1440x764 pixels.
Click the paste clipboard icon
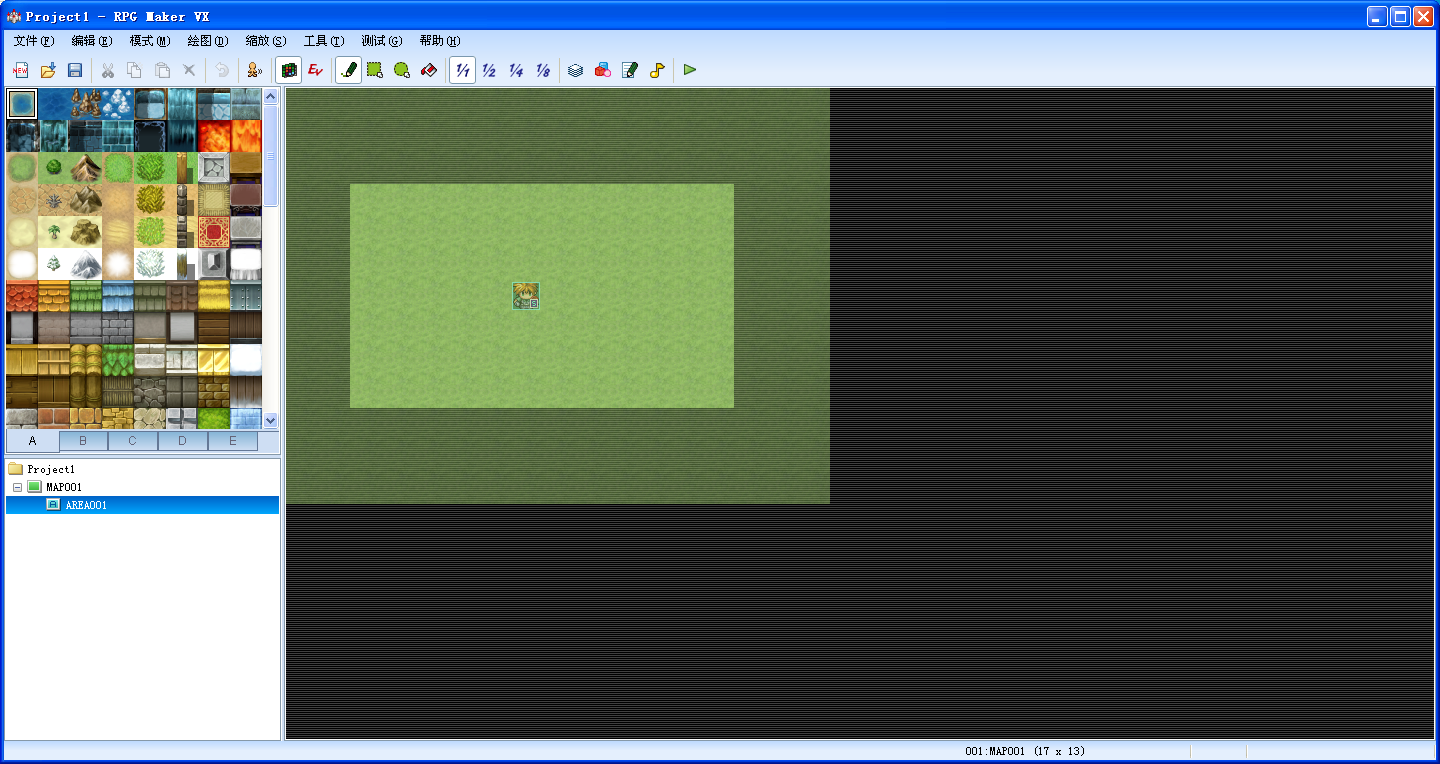click(x=161, y=70)
